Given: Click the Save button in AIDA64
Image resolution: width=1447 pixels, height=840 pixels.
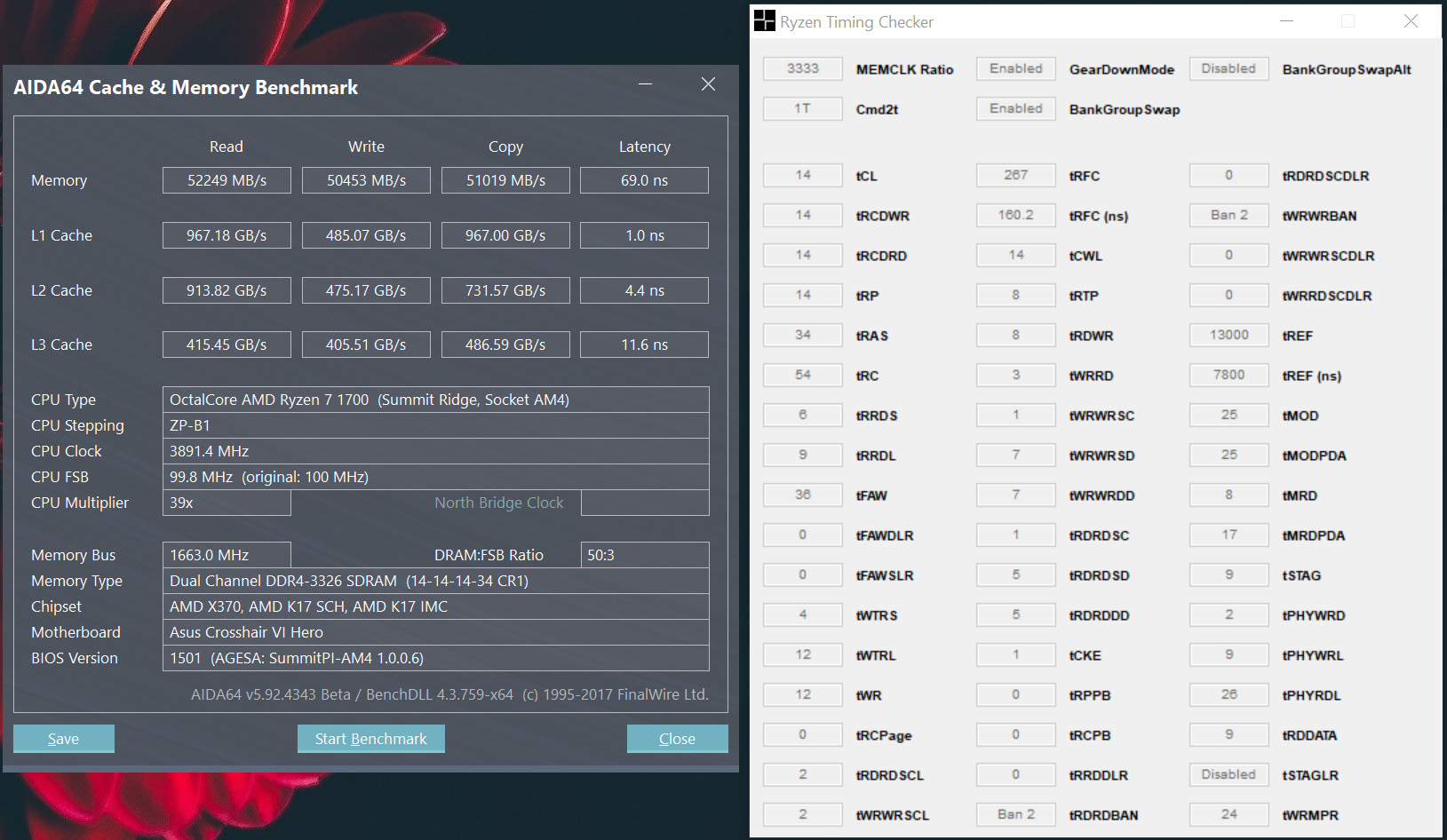Looking at the screenshot, I should point(64,739).
